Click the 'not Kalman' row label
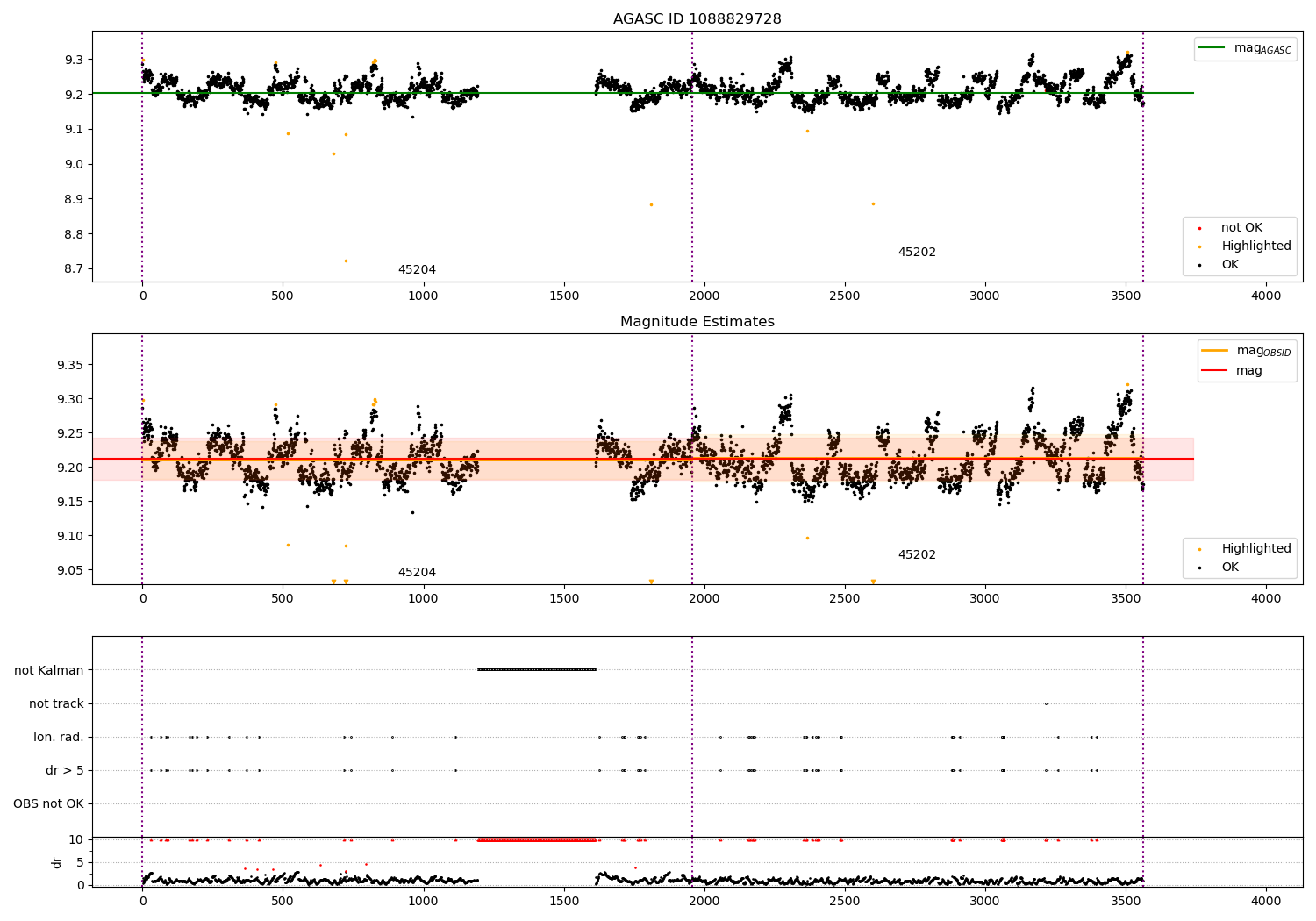The image size is (1316, 921). point(49,670)
